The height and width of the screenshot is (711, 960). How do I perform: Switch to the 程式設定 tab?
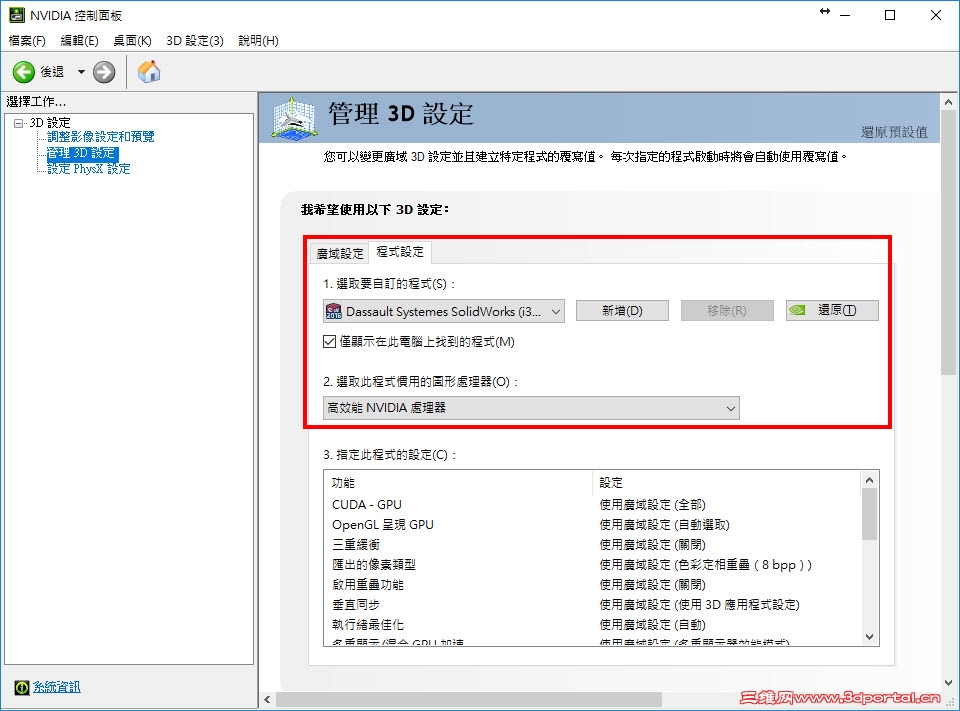point(400,252)
